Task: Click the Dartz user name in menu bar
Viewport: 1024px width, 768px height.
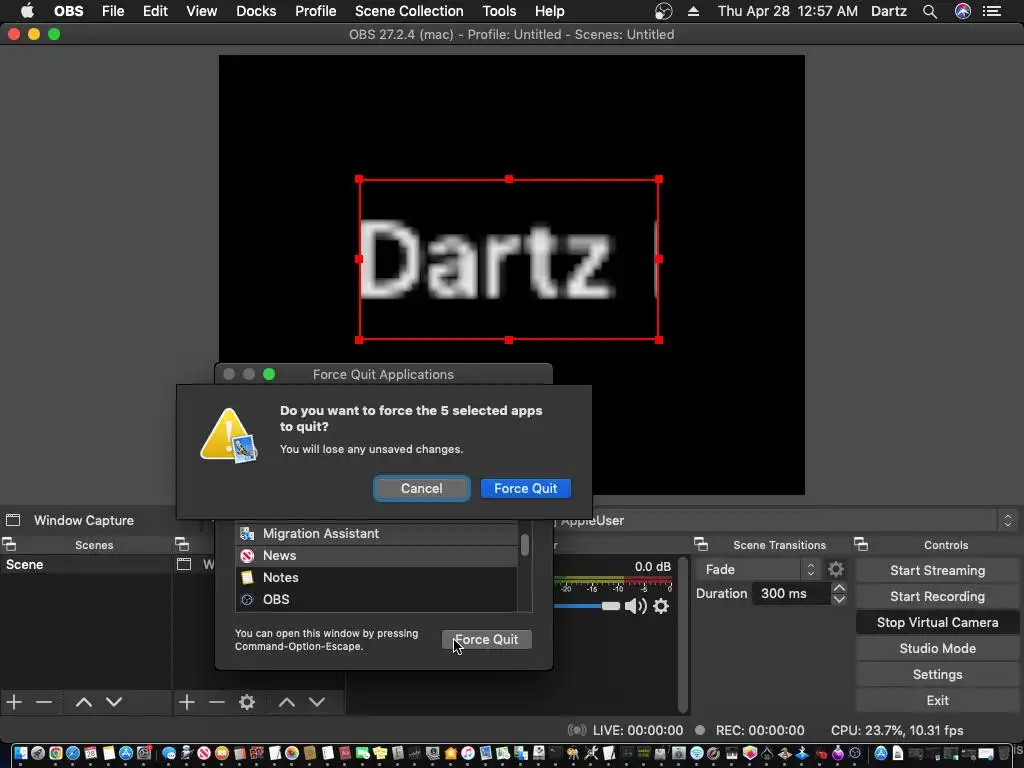Action: tap(889, 11)
